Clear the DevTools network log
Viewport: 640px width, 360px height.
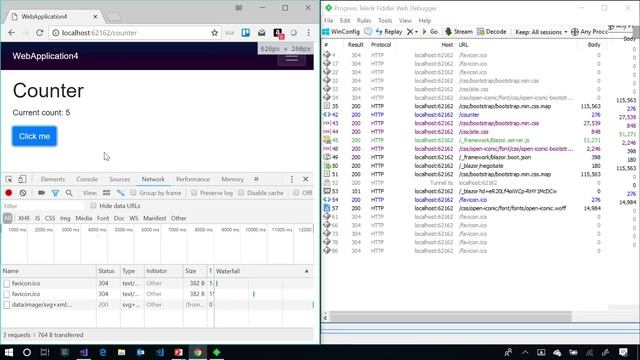(23, 193)
